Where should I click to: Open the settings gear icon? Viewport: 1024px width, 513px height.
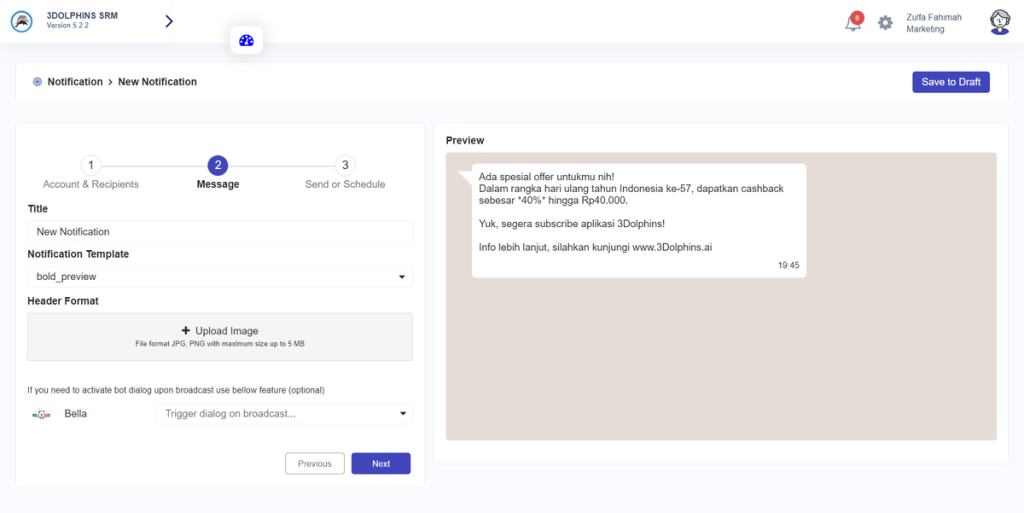tap(885, 22)
